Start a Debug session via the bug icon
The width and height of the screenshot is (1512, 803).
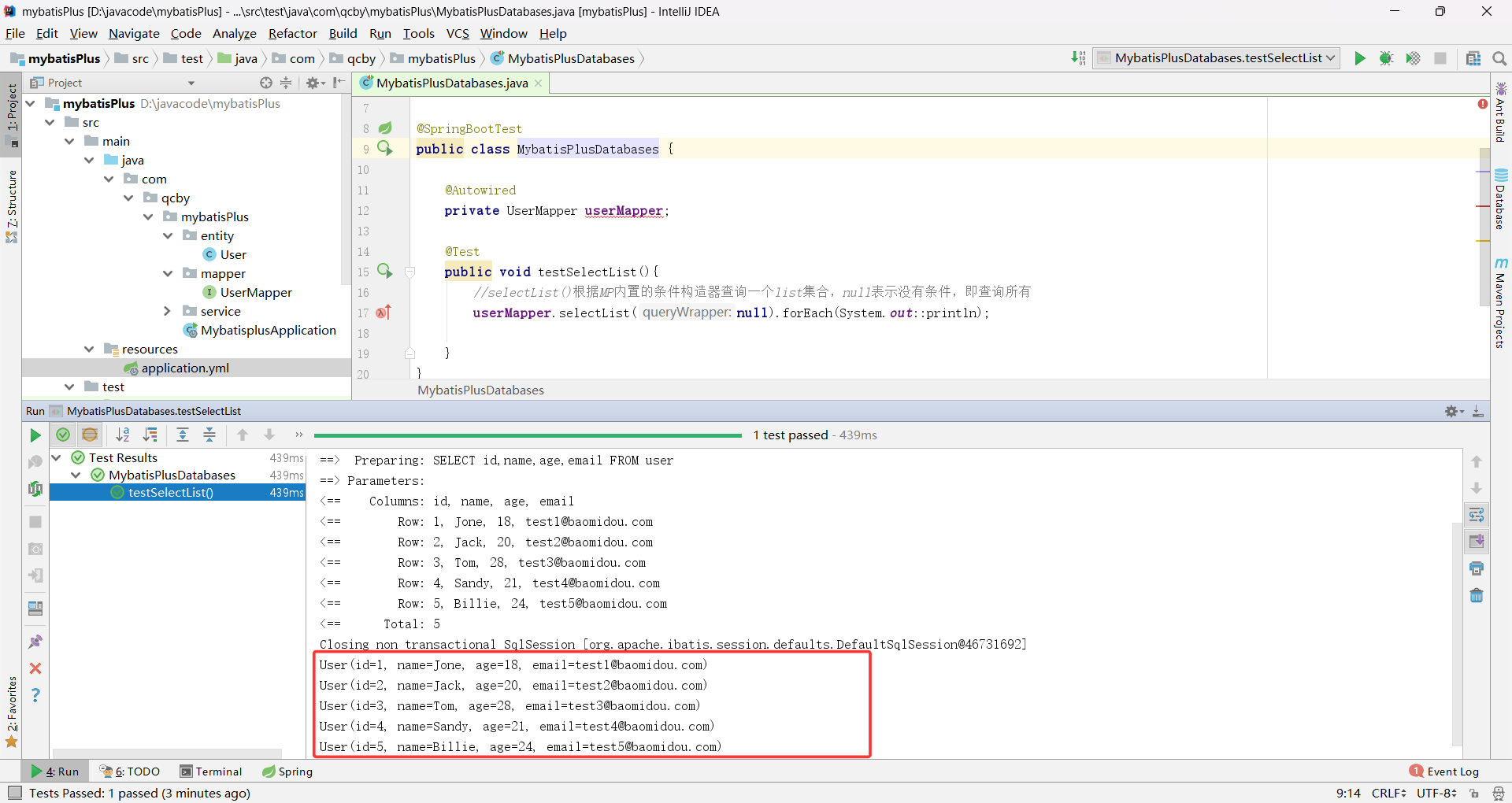[x=1387, y=57]
